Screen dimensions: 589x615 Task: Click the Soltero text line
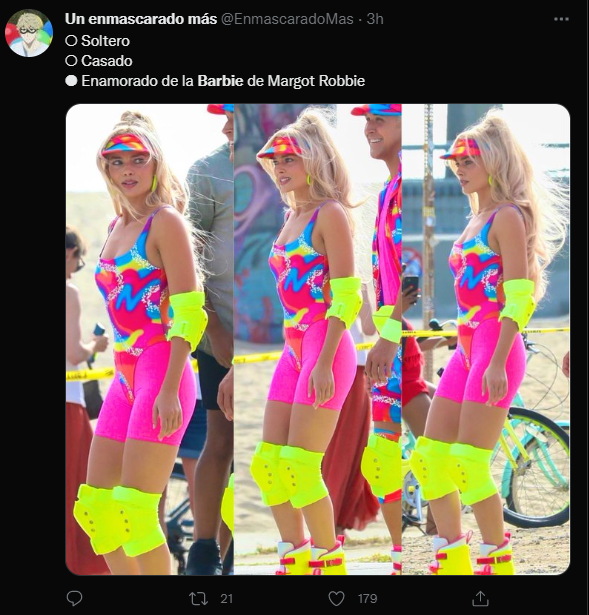(105, 41)
